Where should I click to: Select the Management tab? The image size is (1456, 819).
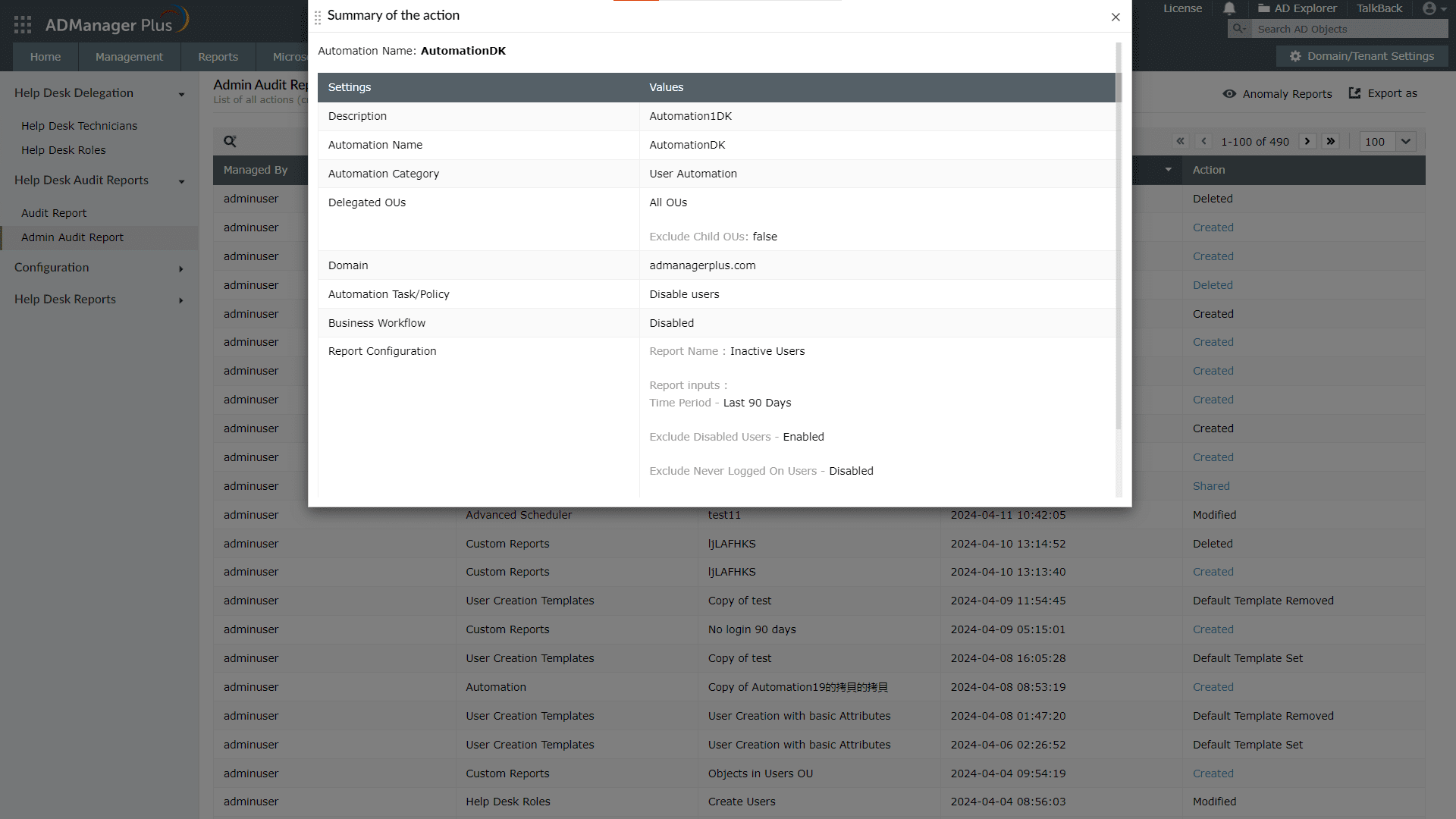click(x=128, y=56)
